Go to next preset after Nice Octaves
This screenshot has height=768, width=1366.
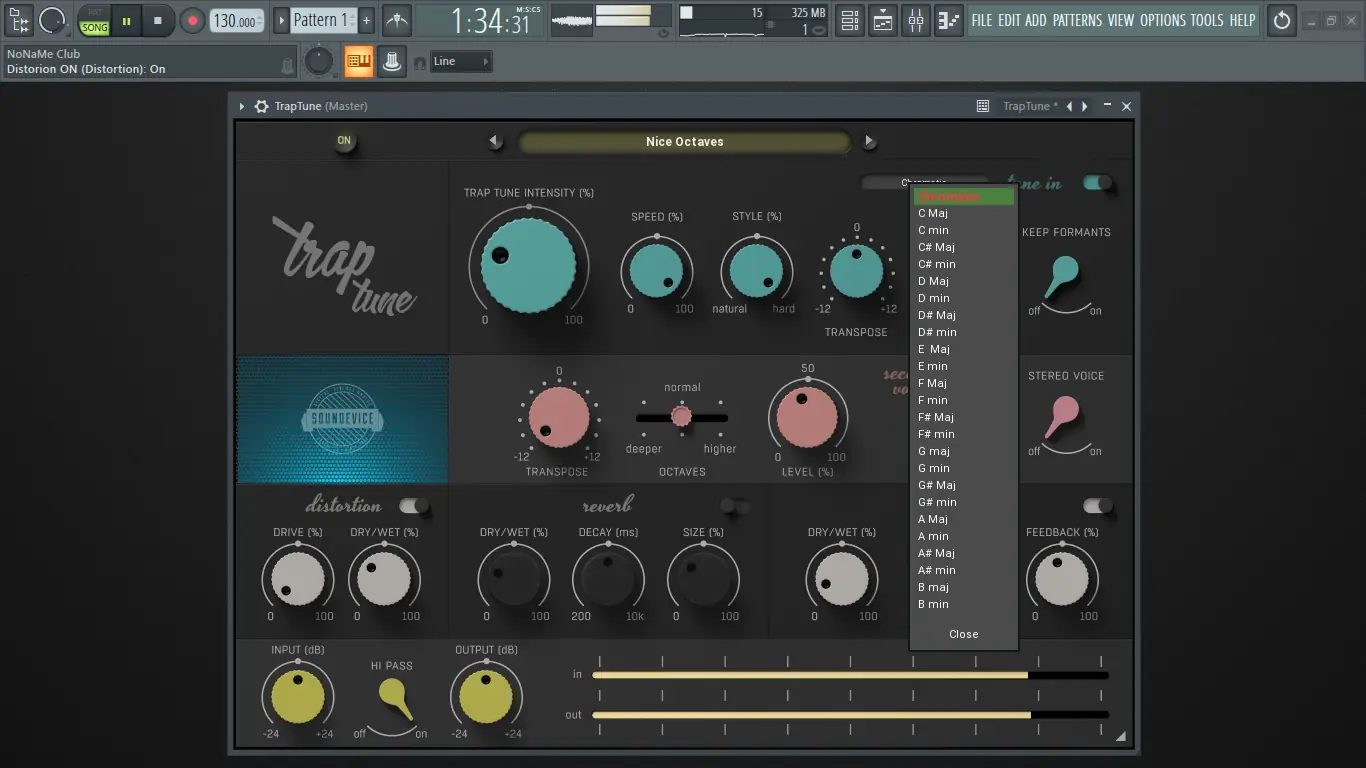pyautogui.click(x=870, y=142)
